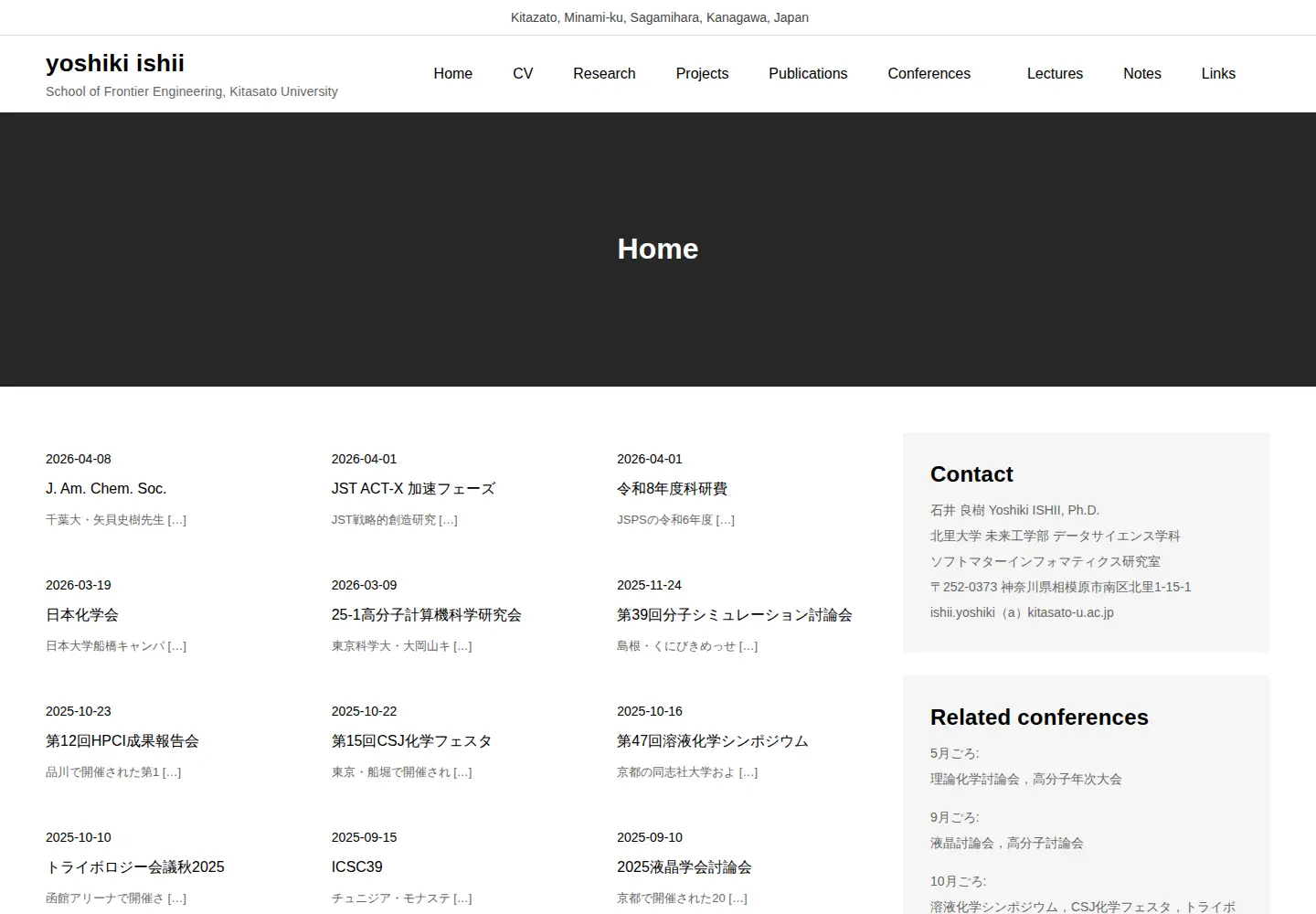The image size is (1316, 914).
Task: Click the excerpt 品川で開催された第1 […]
Action: 113,772
